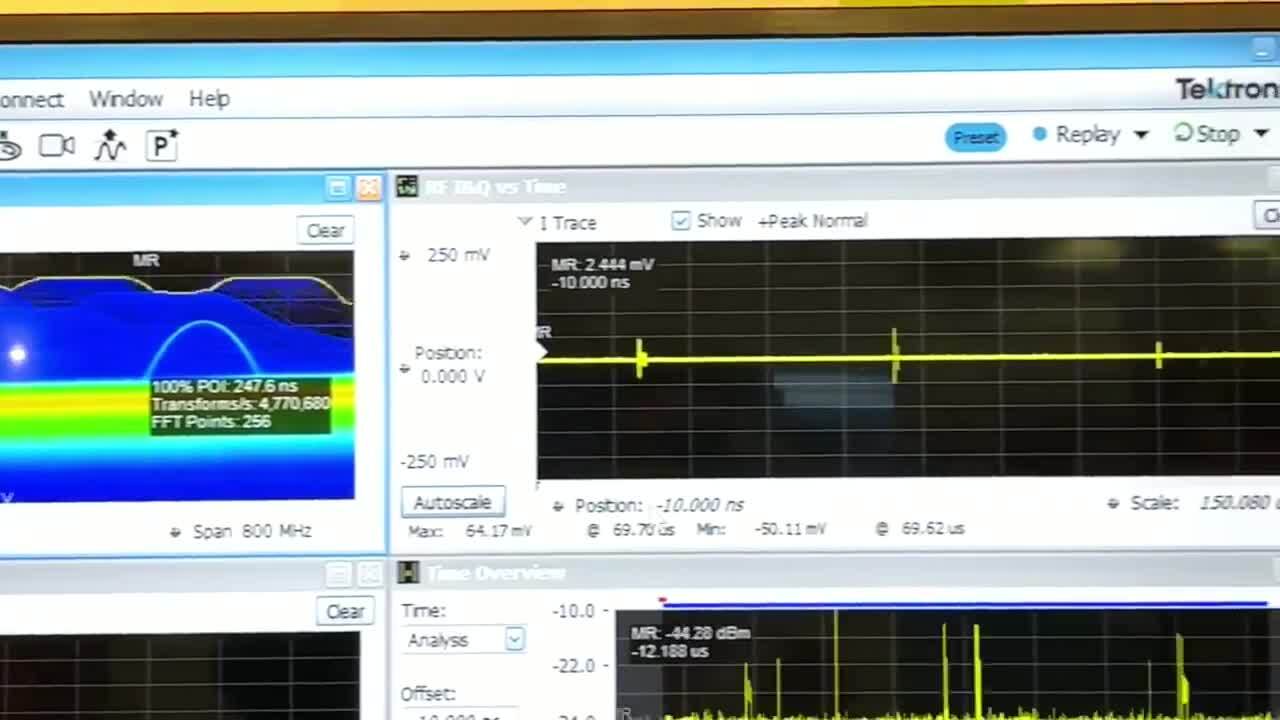Viewport: 1280px width, 720px height.
Task: Click the Preset button
Action: pos(975,137)
